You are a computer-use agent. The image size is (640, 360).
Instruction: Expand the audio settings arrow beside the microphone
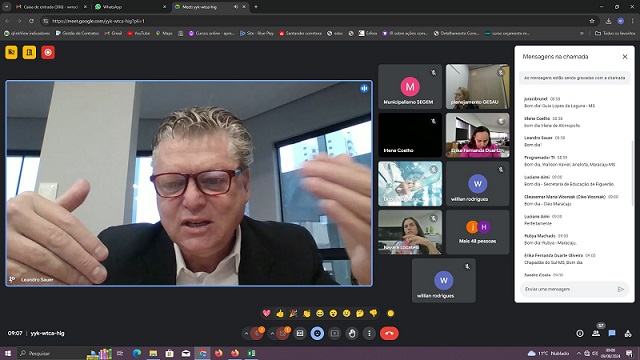click(246, 333)
